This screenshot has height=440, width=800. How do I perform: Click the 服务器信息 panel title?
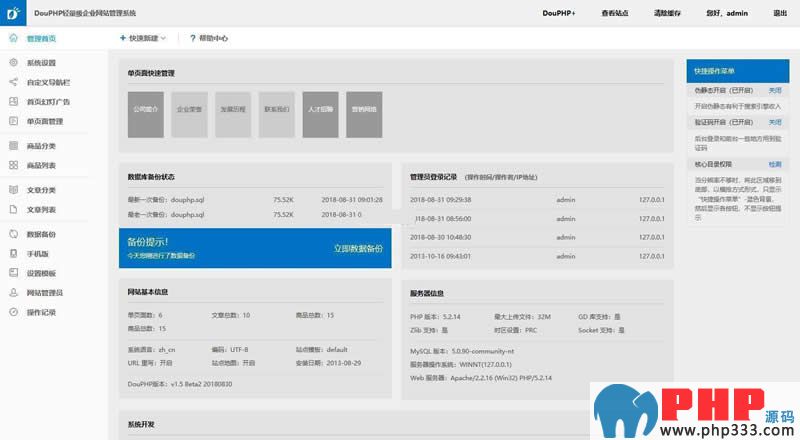(x=427, y=294)
